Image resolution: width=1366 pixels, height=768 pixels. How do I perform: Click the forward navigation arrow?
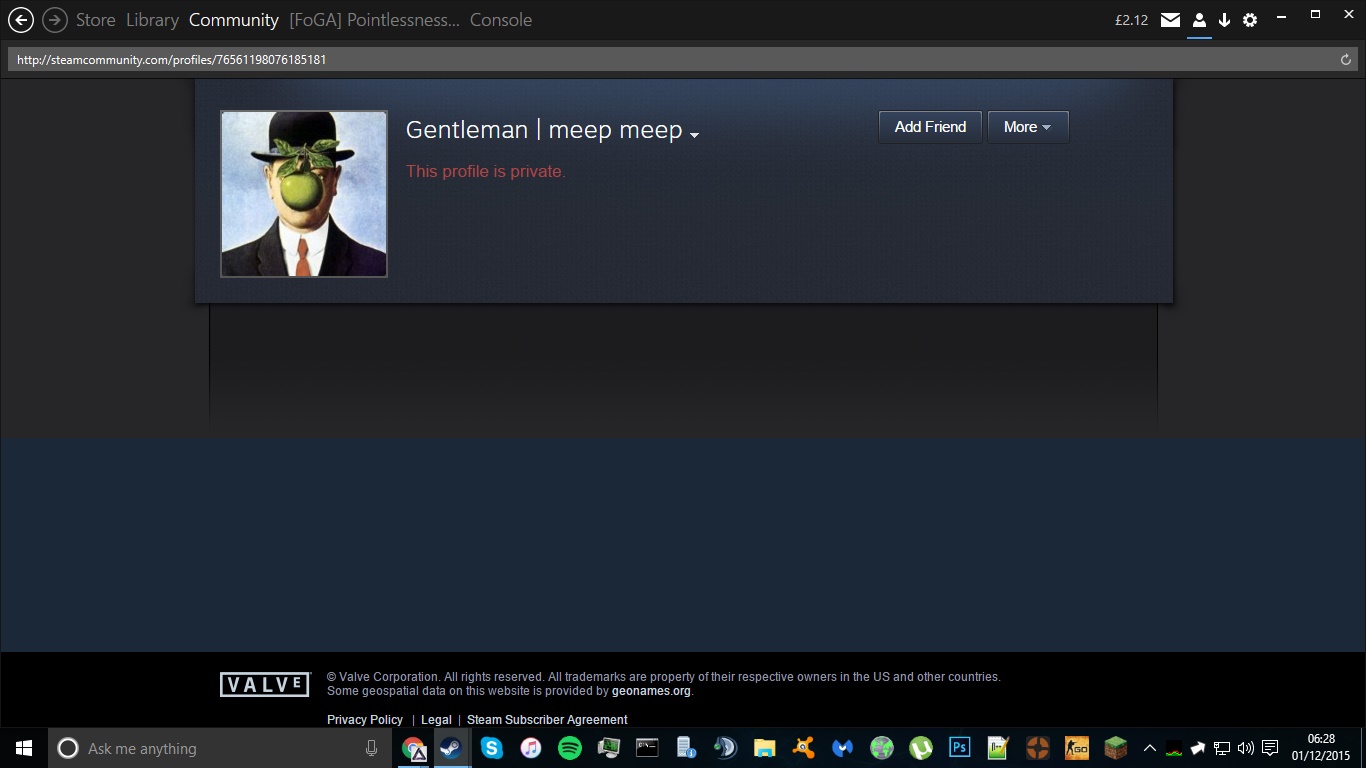(x=54, y=19)
